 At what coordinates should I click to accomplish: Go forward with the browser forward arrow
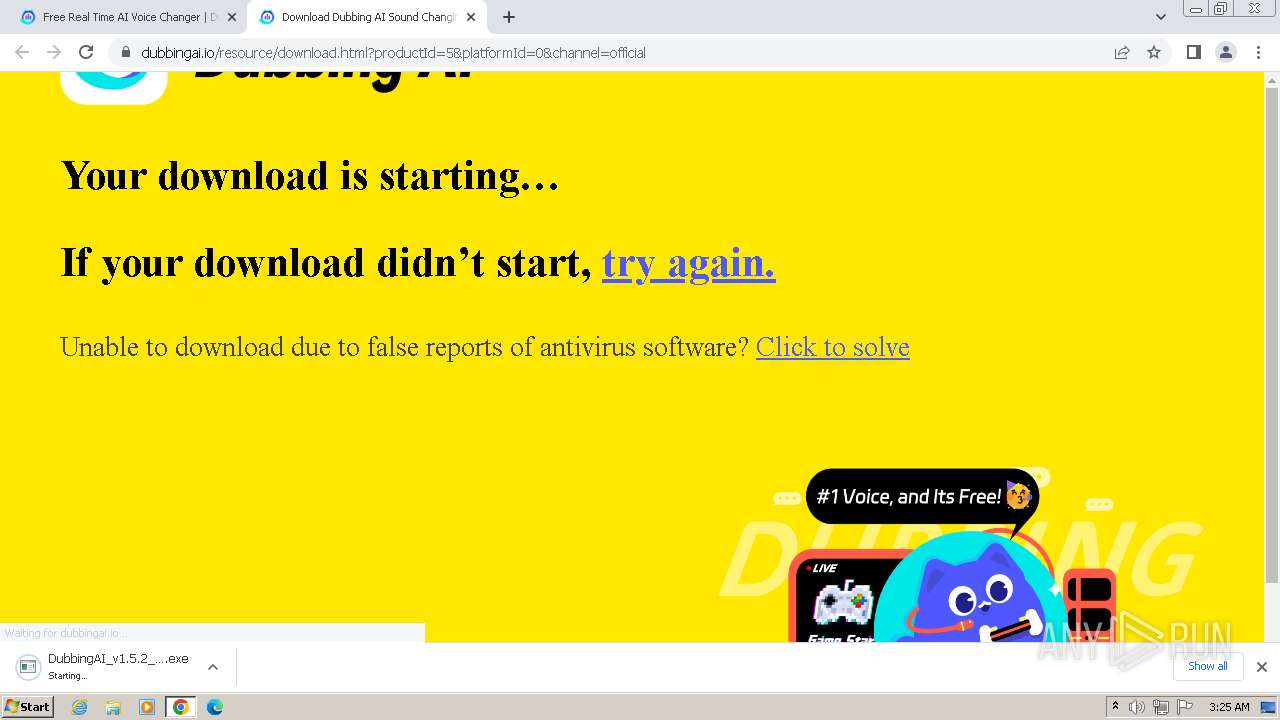coord(54,52)
